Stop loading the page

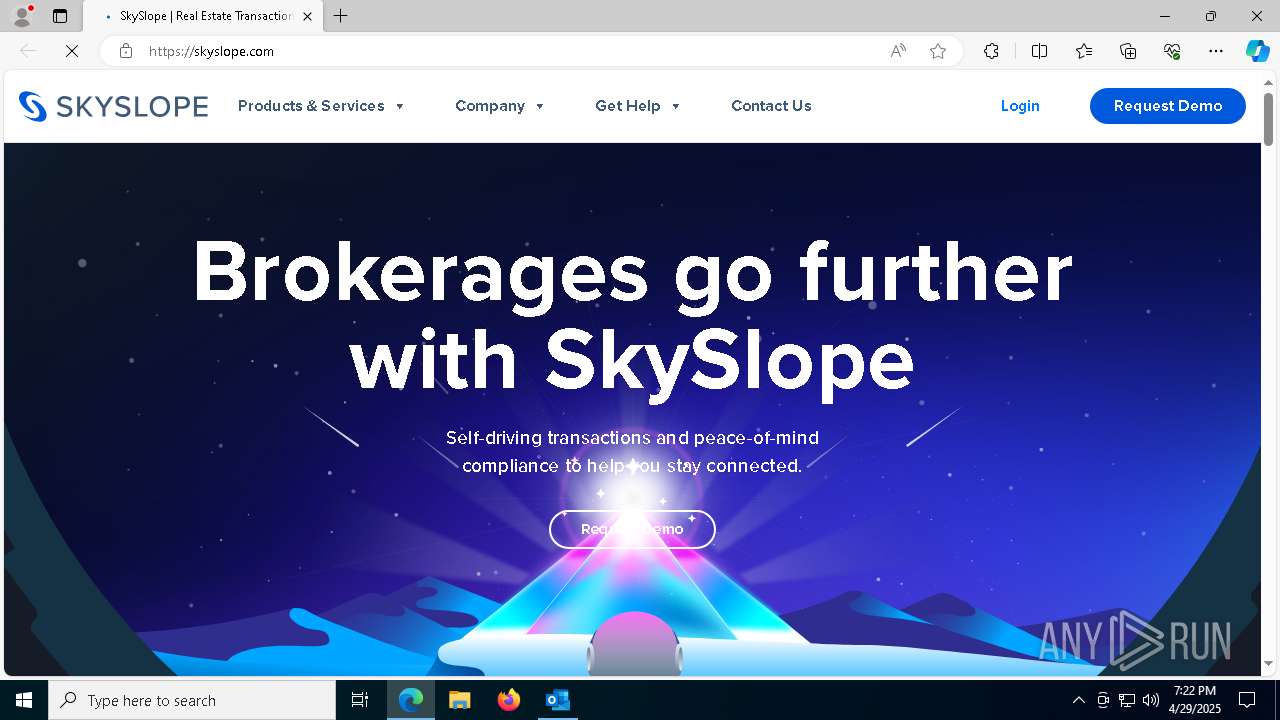pos(72,51)
